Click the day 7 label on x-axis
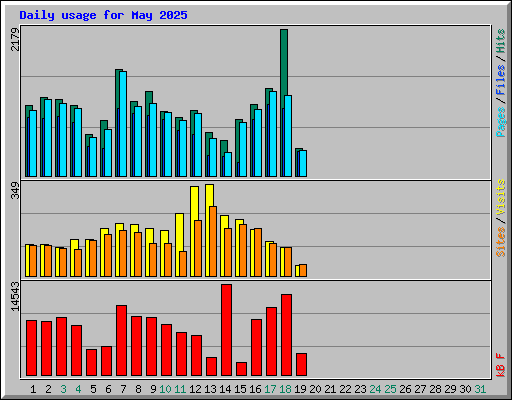This screenshot has height=400, width=512. [123, 389]
